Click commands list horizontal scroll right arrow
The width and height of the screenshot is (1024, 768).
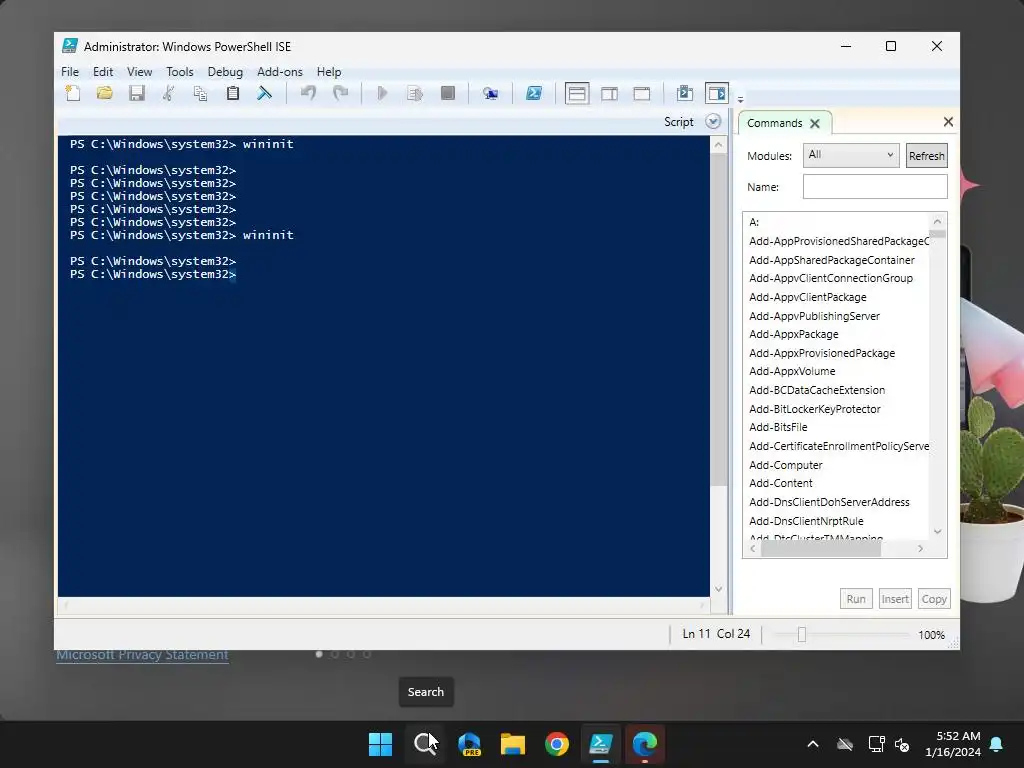coord(920,549)
